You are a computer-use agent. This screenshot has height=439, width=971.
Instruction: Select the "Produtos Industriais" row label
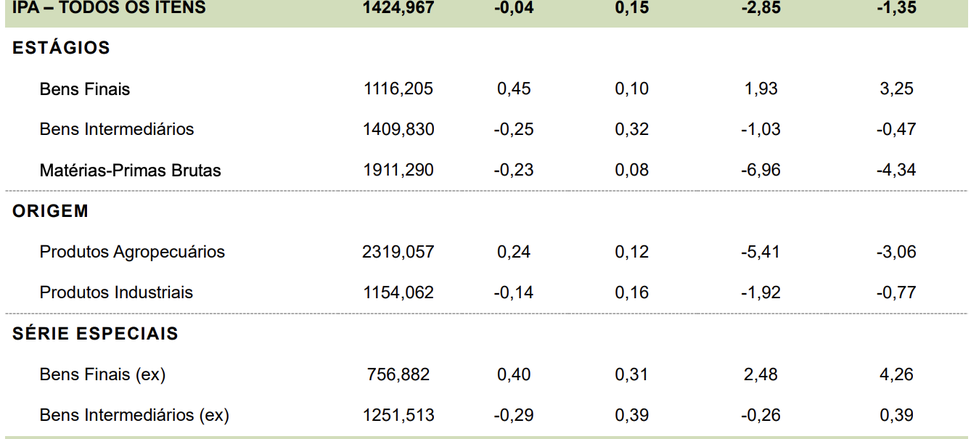point(116,293)
